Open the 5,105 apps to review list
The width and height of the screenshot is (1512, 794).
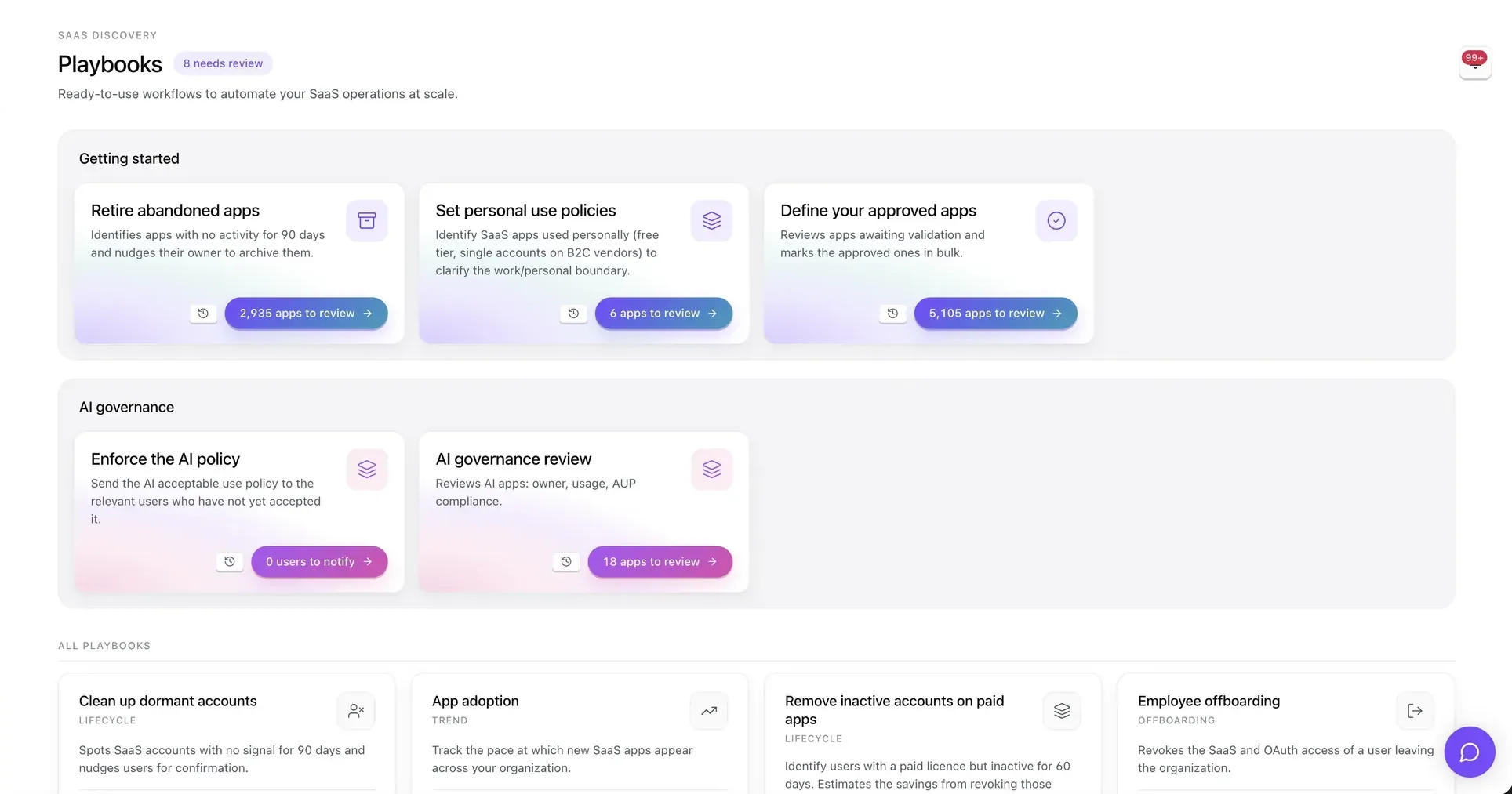click(995, 314)
